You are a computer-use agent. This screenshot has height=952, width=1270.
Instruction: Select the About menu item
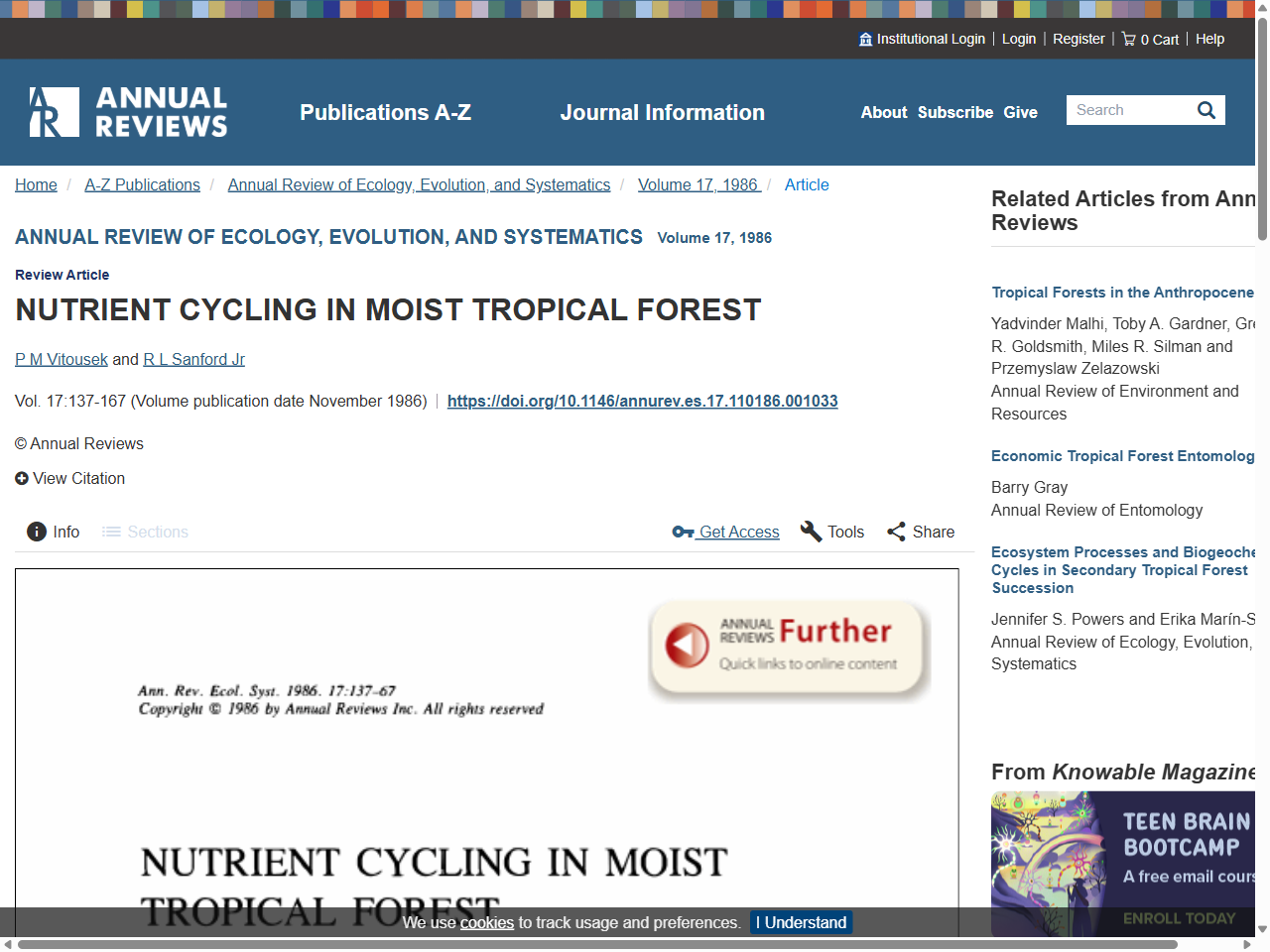[x=883, y=112]
